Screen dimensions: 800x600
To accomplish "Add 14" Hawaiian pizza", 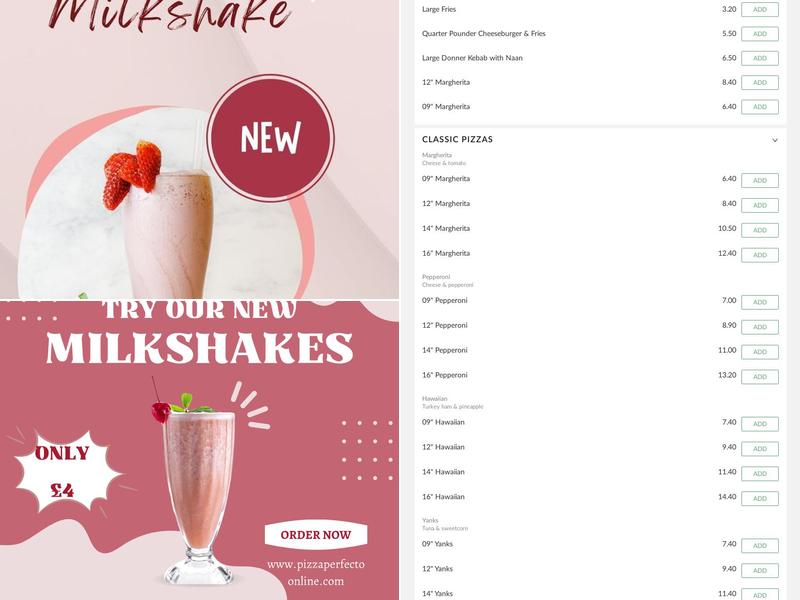I will (x=760, y=473).
